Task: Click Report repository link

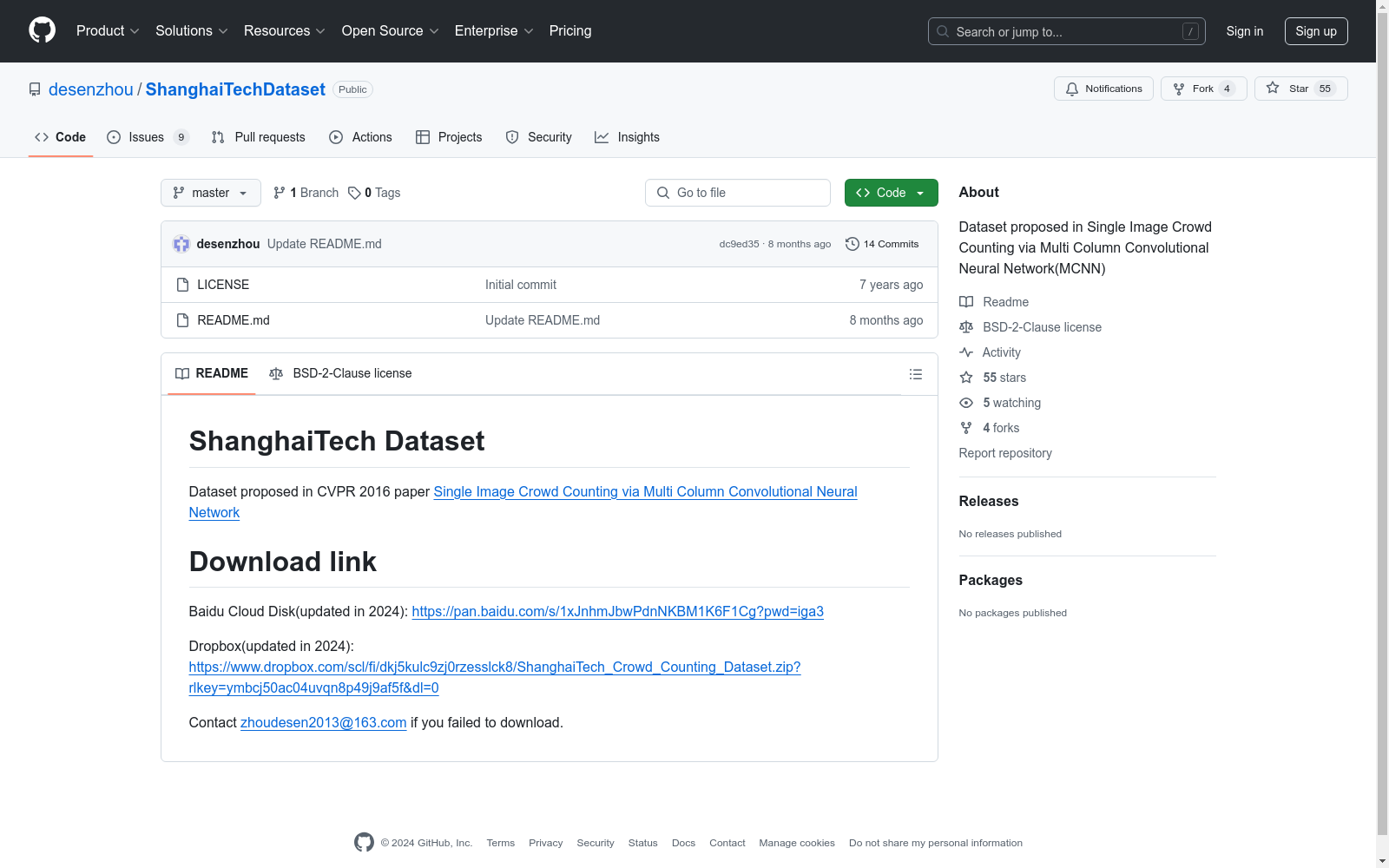Action: (x=1005, y=453)
